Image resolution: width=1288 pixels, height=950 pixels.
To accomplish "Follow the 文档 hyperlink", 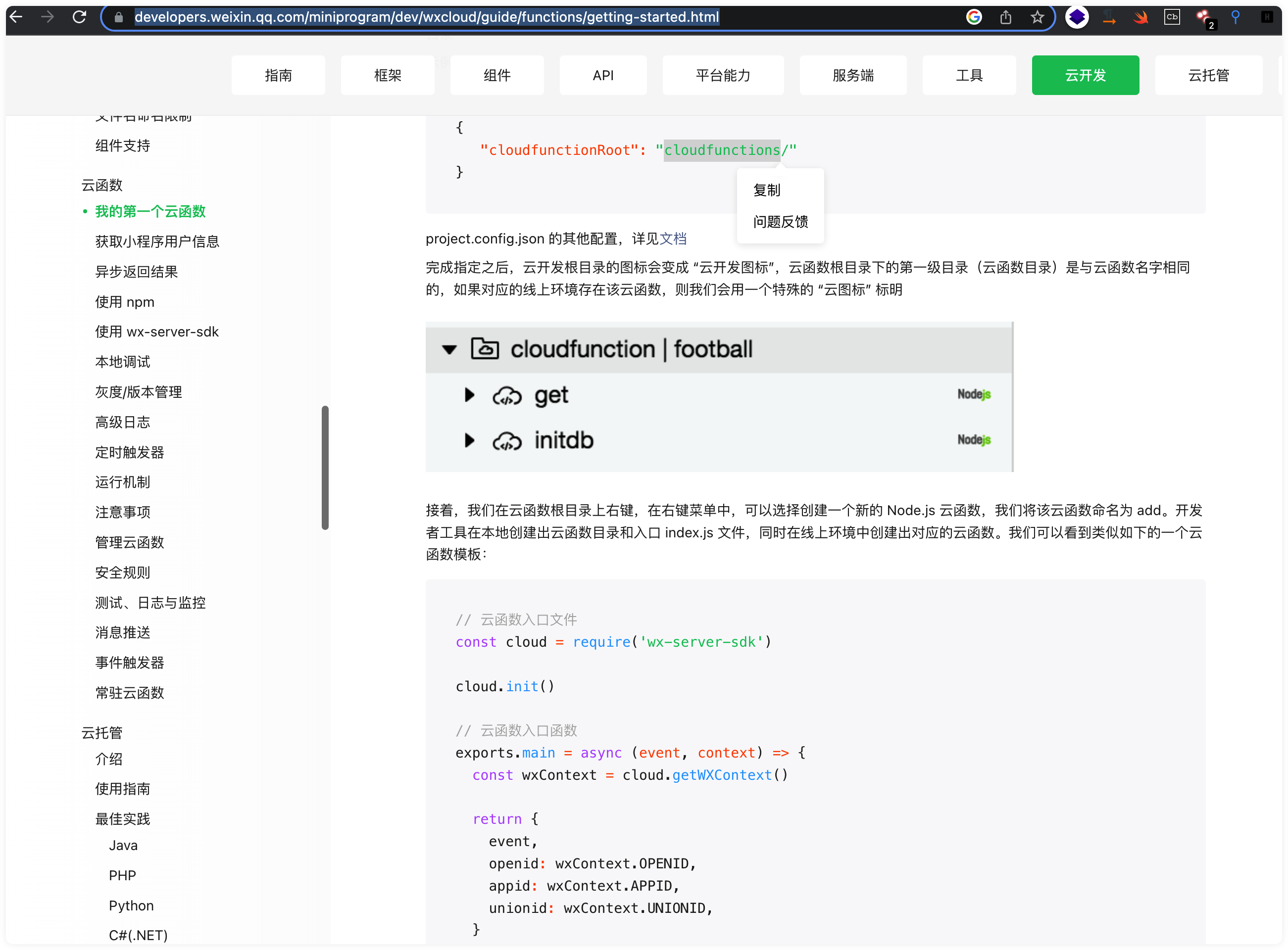I will [673, 238].
